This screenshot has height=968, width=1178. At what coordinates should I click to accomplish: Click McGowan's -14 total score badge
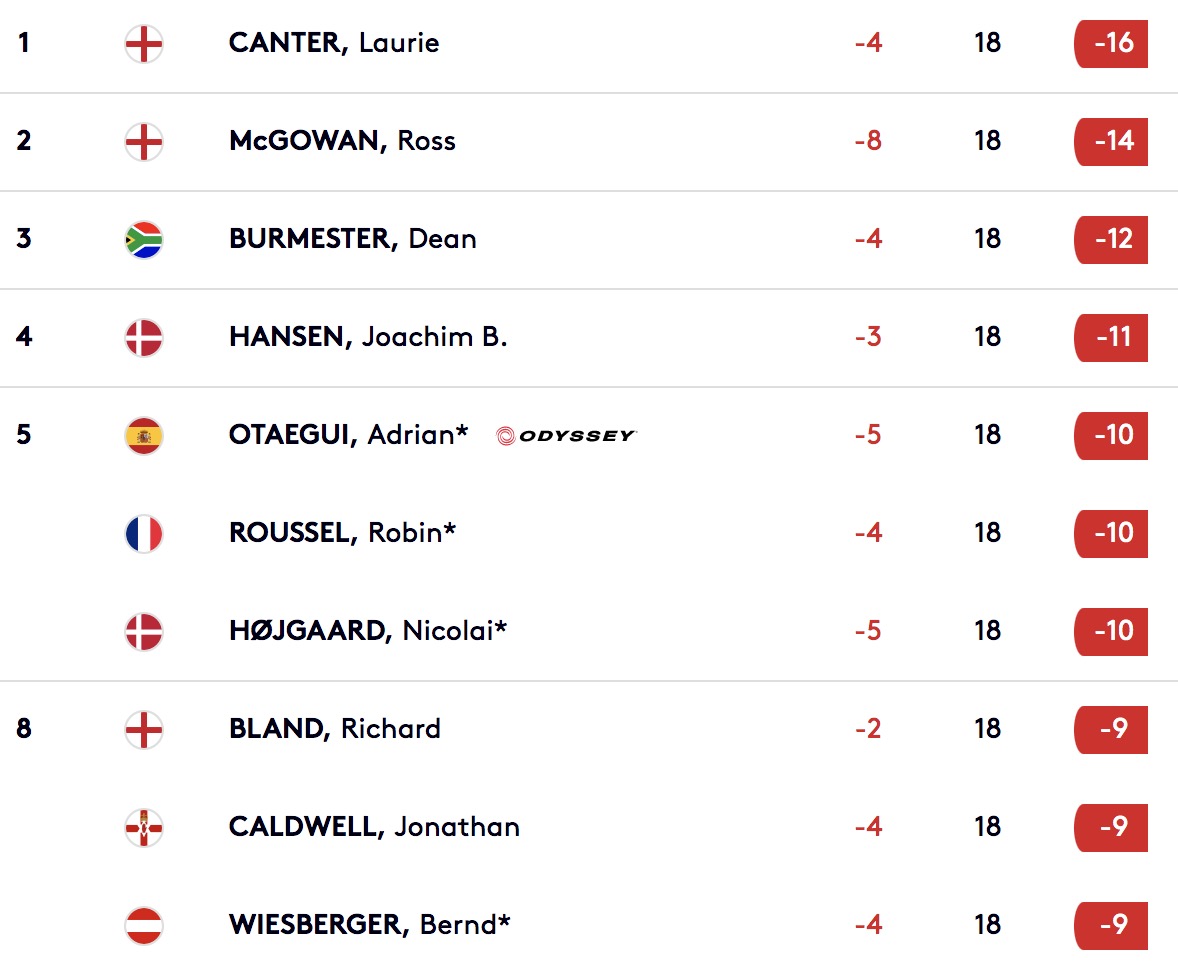point(1111,141)
